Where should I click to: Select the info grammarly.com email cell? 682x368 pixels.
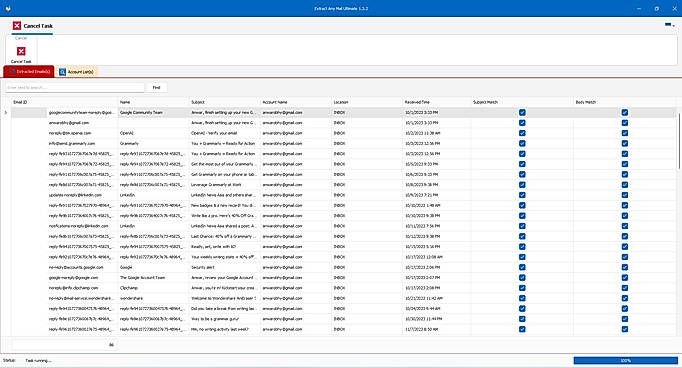(83, 144)
